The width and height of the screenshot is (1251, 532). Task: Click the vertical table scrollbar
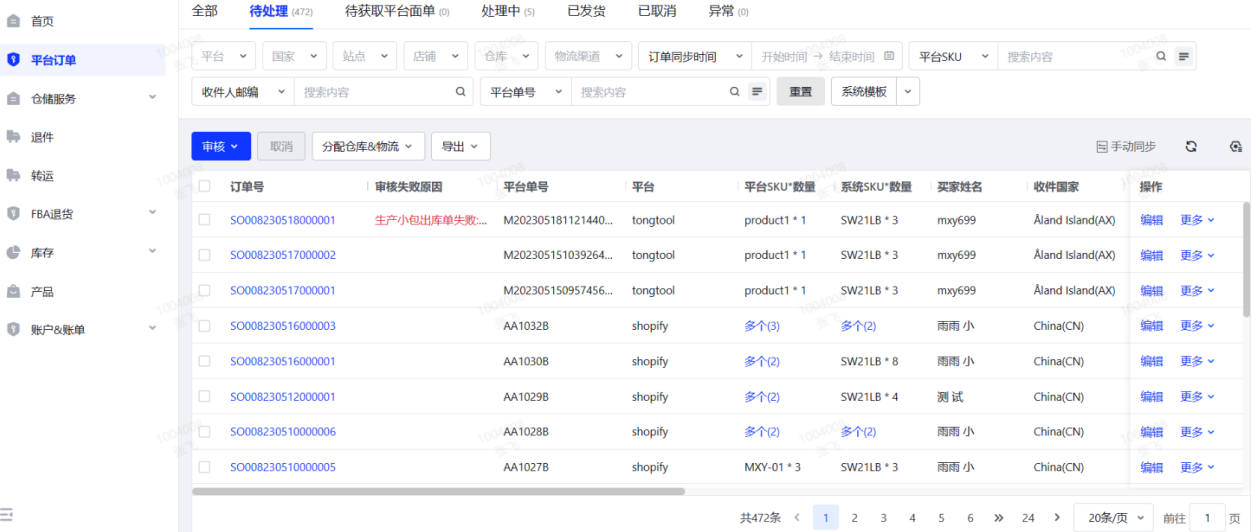[1246, 259]
